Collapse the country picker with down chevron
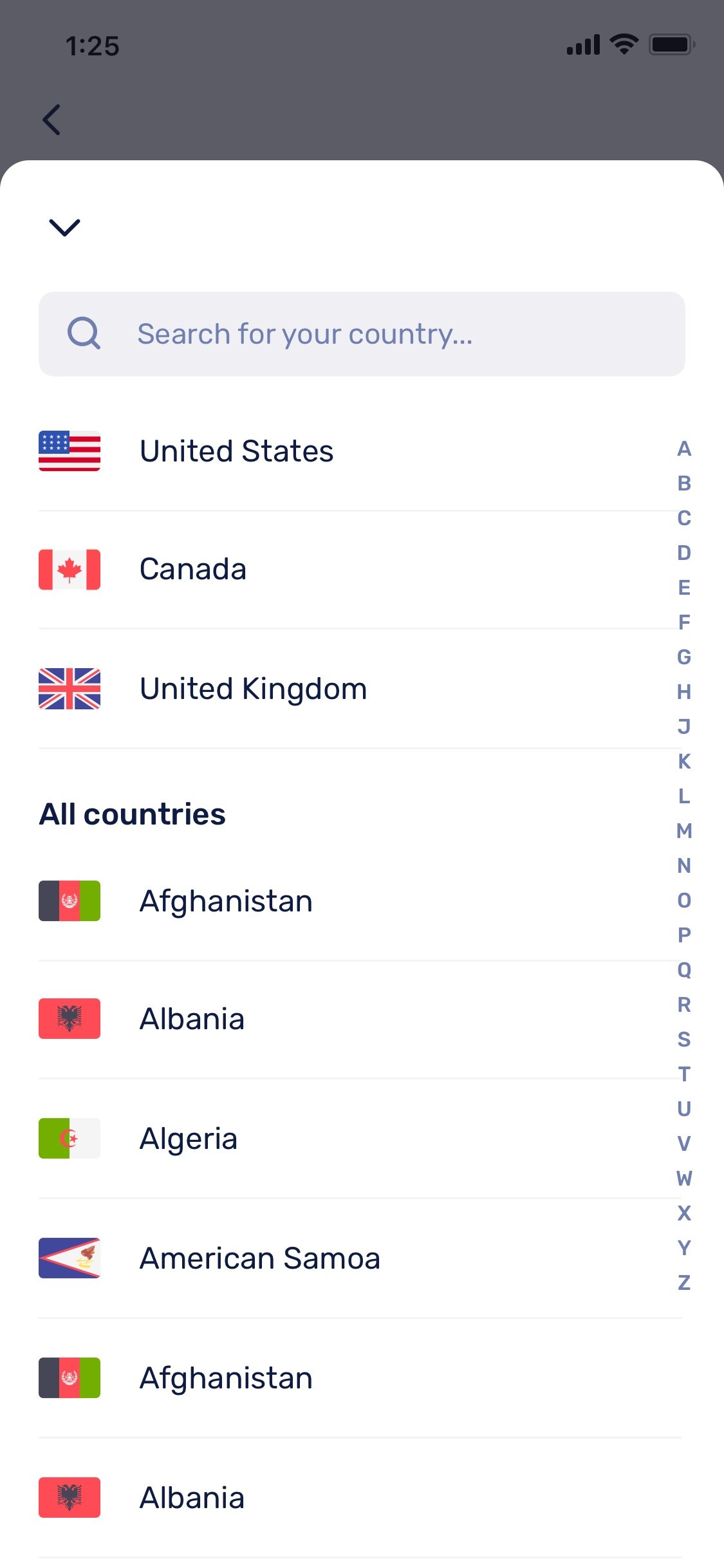 pos(64,227)
